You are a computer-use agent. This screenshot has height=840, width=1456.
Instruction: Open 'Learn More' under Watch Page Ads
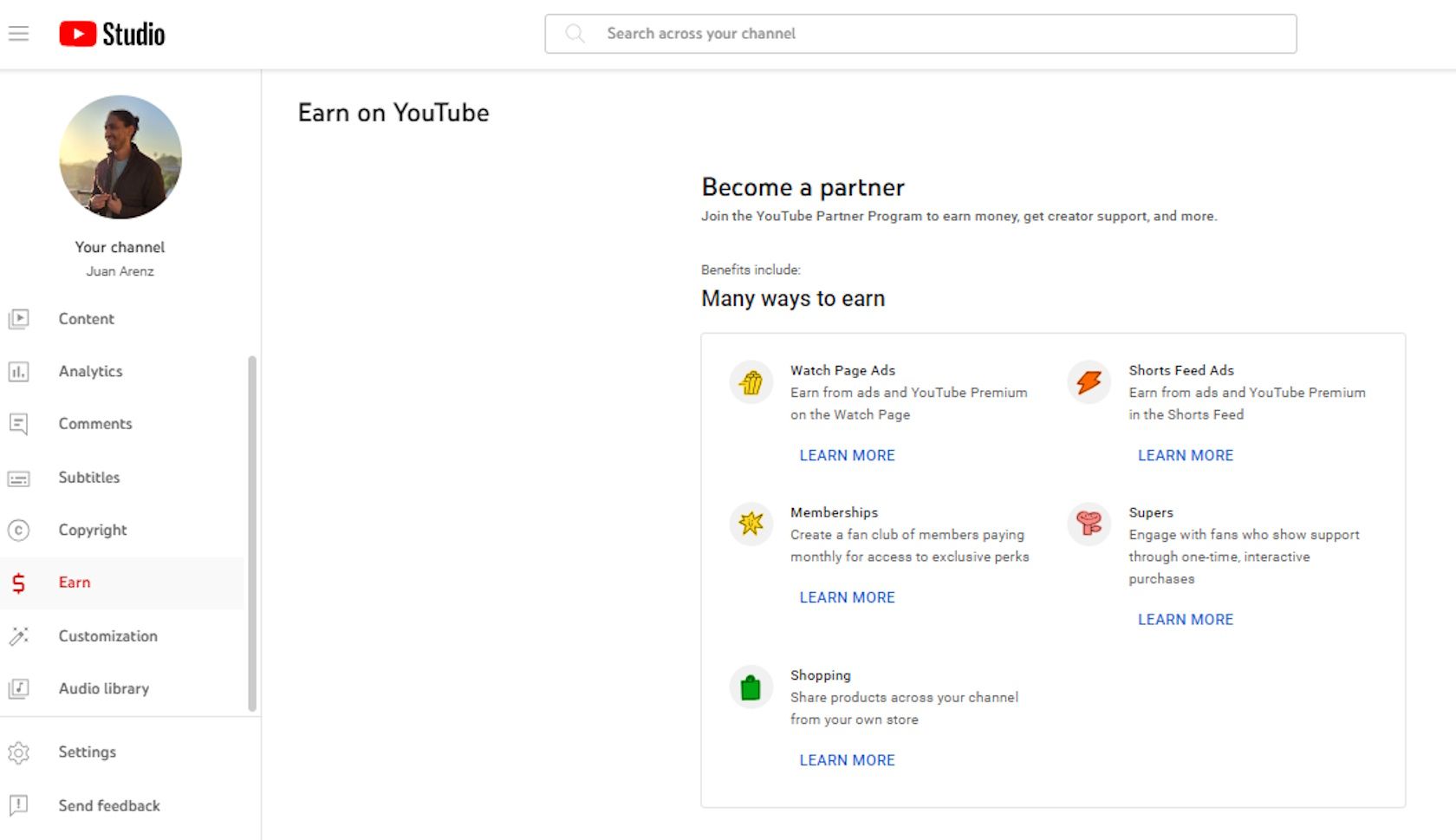(847, 455)
